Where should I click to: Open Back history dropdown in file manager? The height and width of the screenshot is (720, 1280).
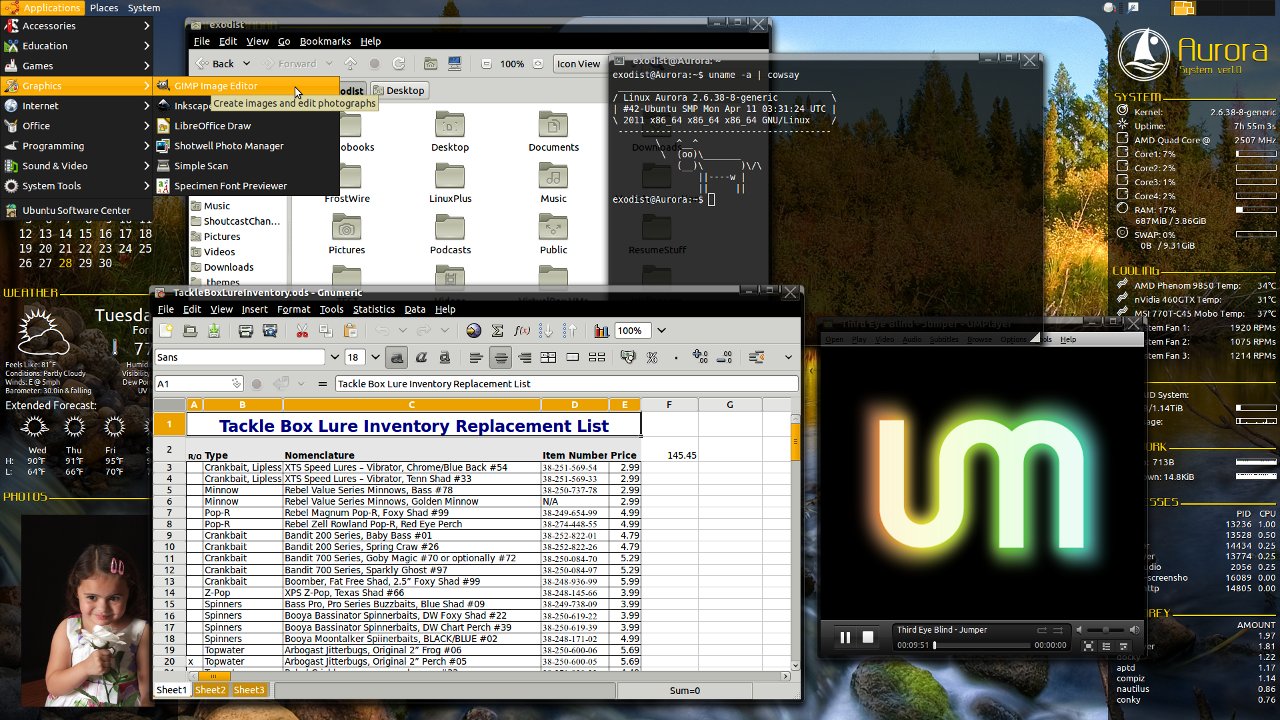click(x=245, y=63)
